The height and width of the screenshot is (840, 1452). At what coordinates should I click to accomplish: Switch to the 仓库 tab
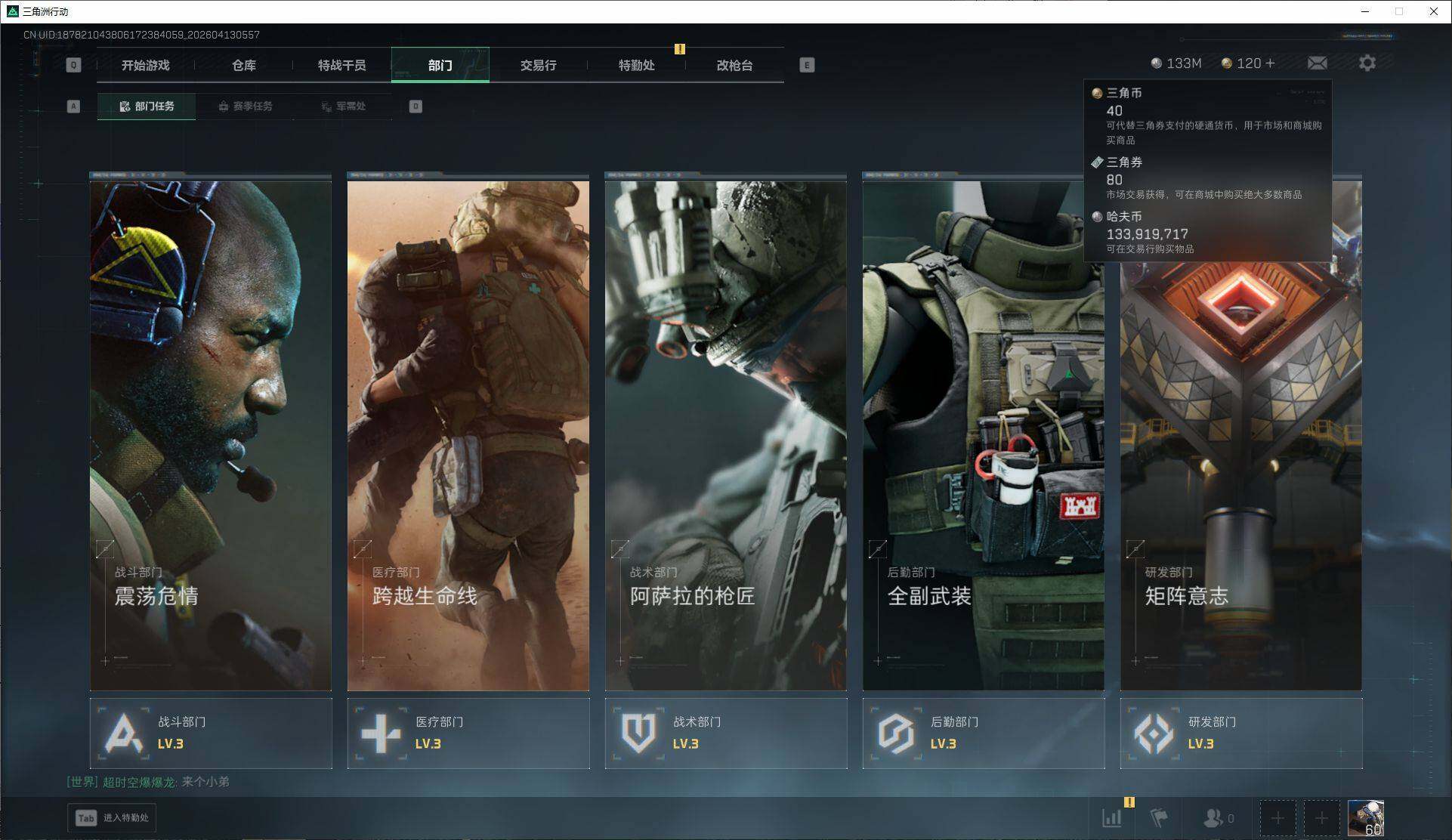pyautogui.click(x=243, y=65)
